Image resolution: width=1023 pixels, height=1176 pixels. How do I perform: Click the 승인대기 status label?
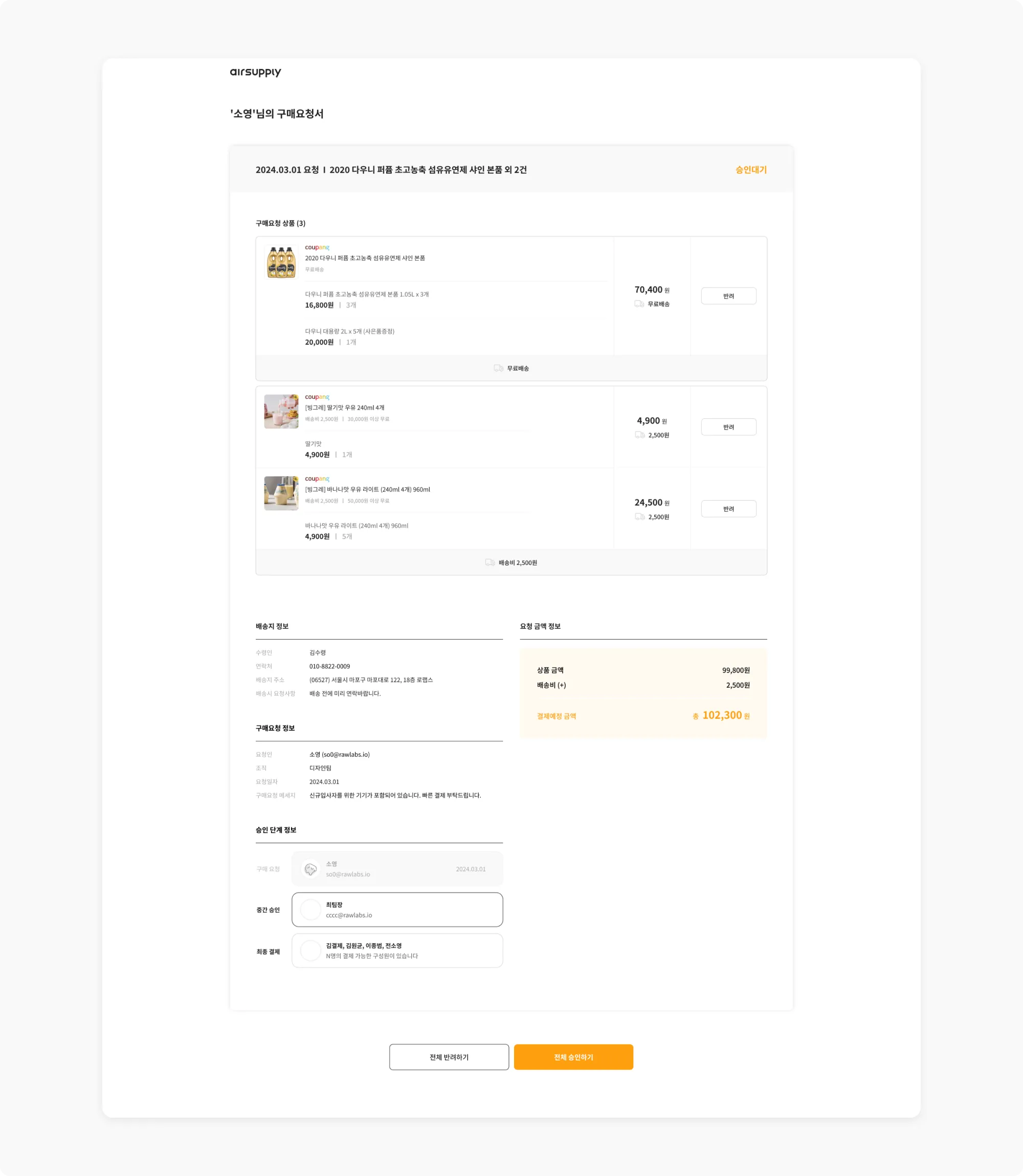click(x=751, y=170)
